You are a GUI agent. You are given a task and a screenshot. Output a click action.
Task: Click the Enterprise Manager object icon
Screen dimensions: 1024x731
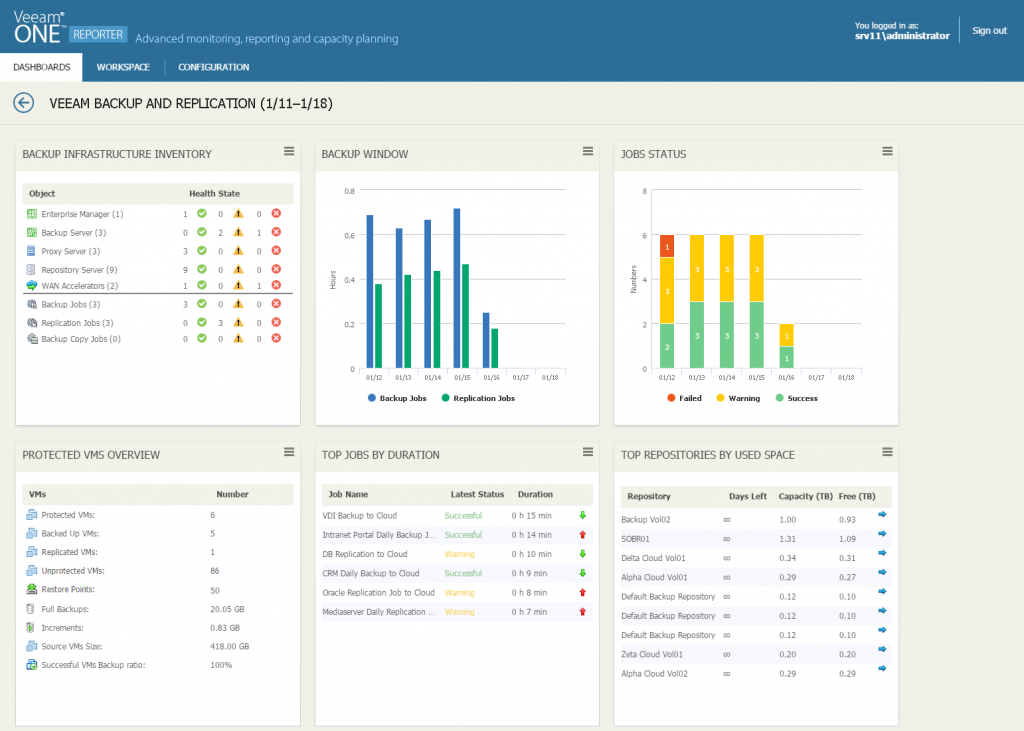(x=32, y=214)
